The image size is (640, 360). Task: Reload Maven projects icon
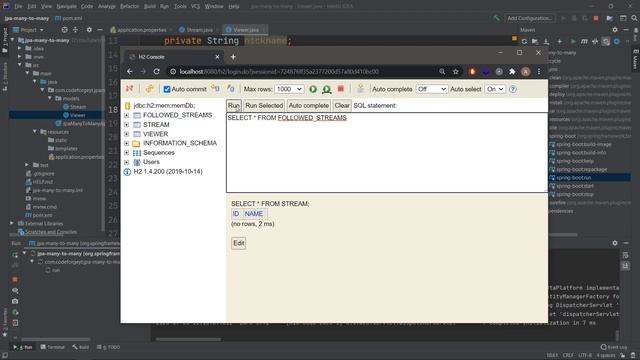point(524,41)
